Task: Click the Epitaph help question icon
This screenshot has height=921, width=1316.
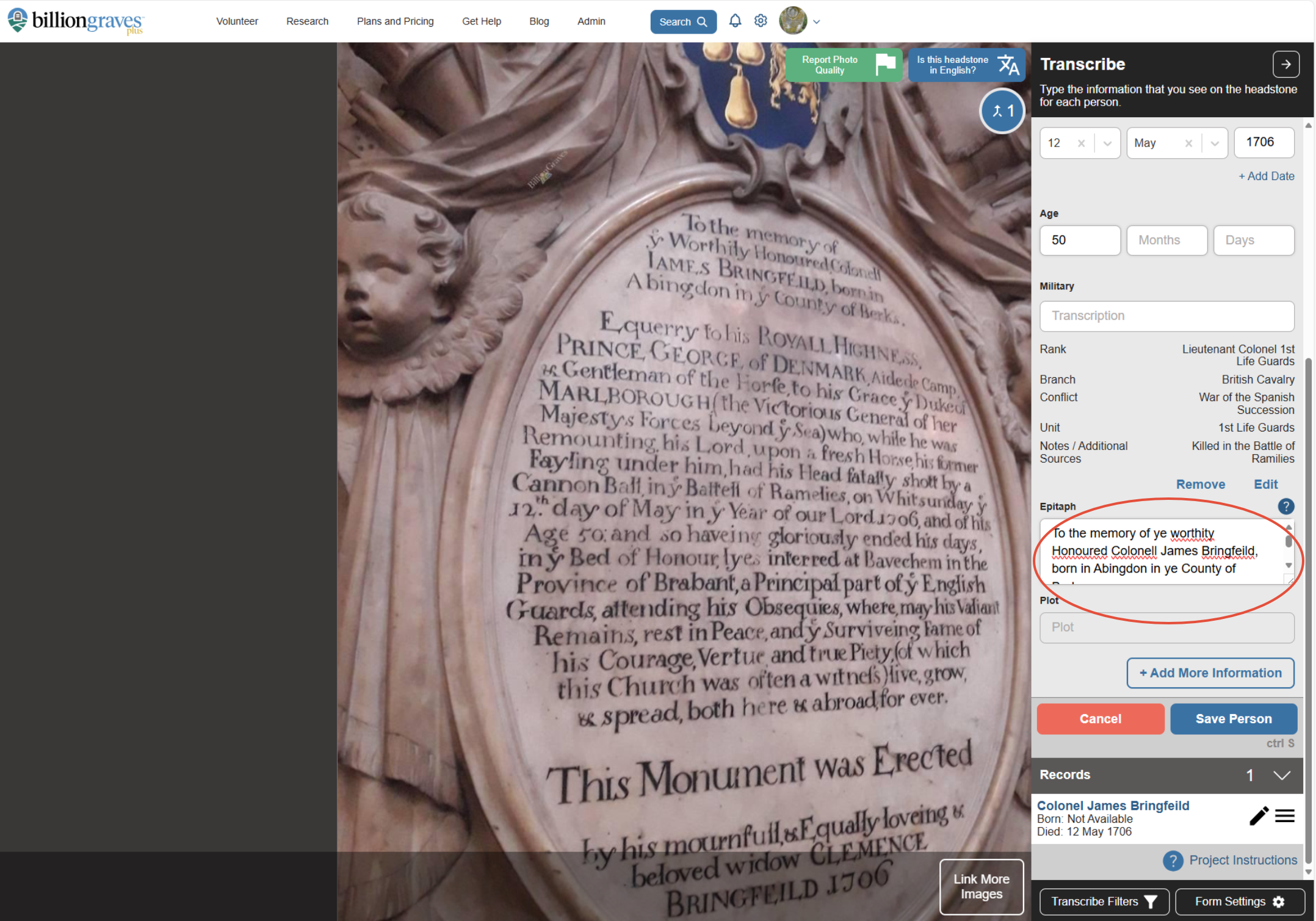Action: 1285,506
